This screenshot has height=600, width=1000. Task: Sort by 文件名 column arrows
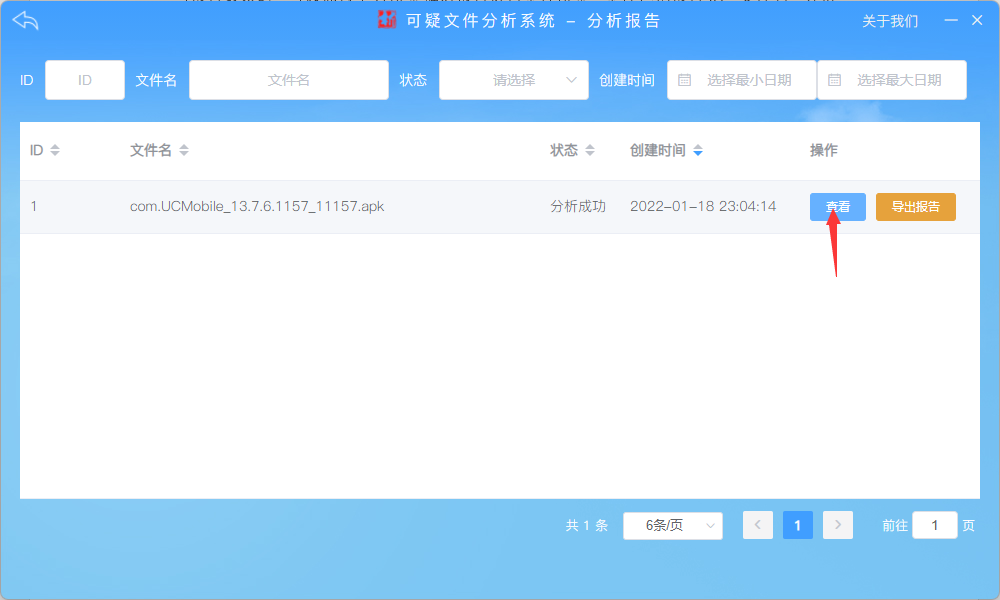[184, 150]
